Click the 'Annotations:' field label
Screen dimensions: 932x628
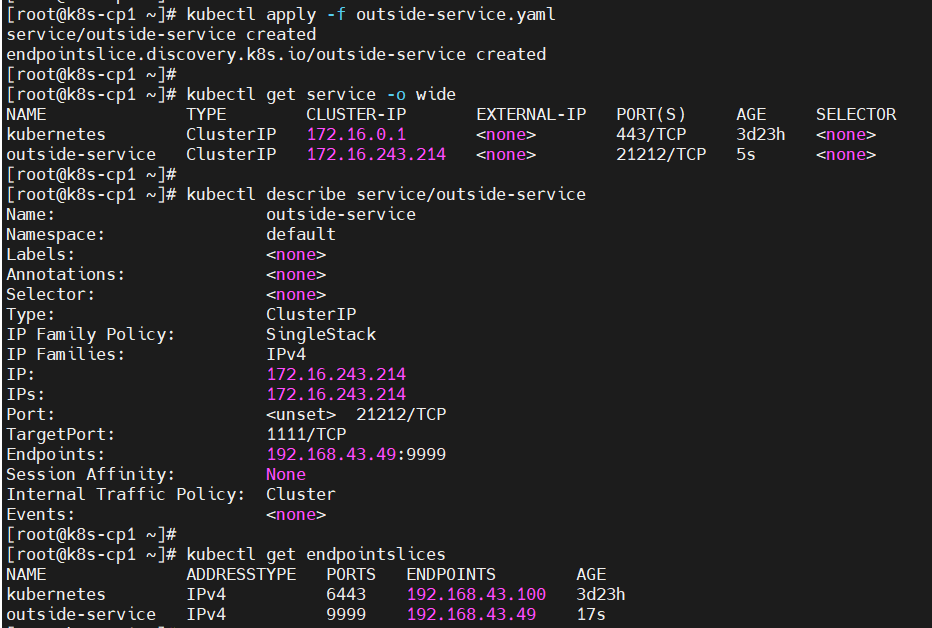point(65,274)
